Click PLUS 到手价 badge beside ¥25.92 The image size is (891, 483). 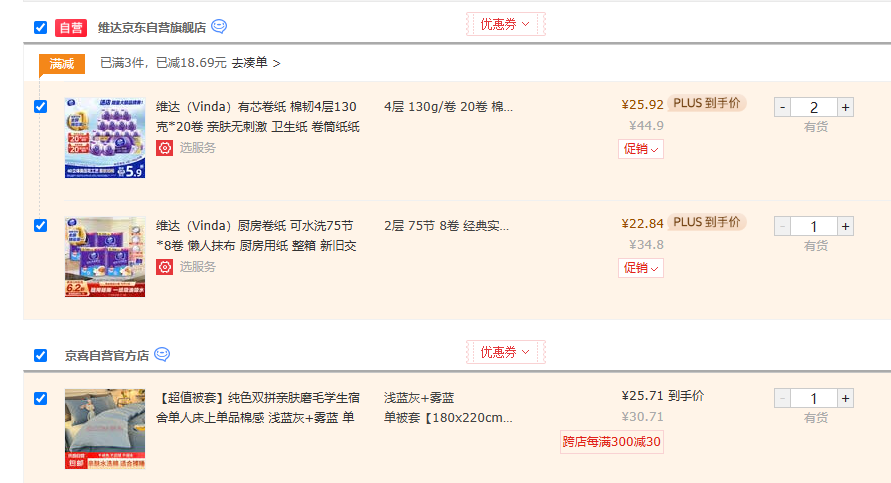[706, 103]
